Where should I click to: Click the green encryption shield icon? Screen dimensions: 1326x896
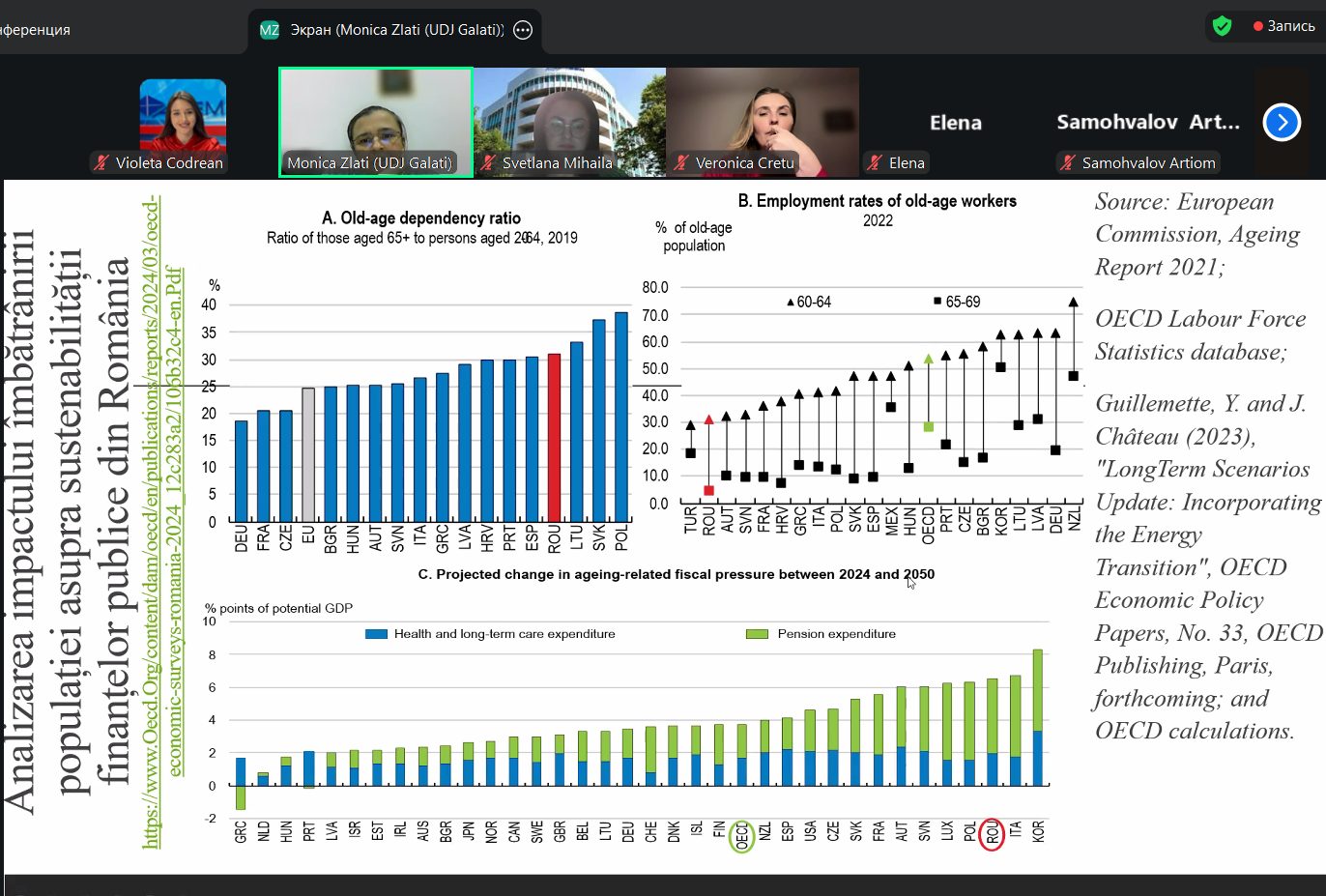pyautogui.click(x=1222, y=26)
